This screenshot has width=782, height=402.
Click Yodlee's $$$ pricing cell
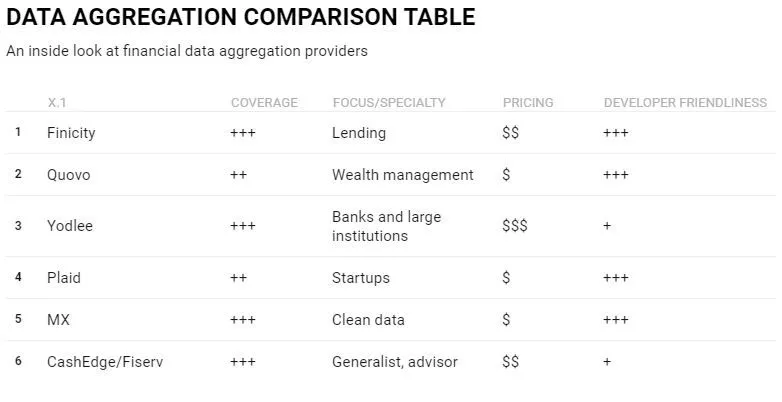(x=515, y=226)
